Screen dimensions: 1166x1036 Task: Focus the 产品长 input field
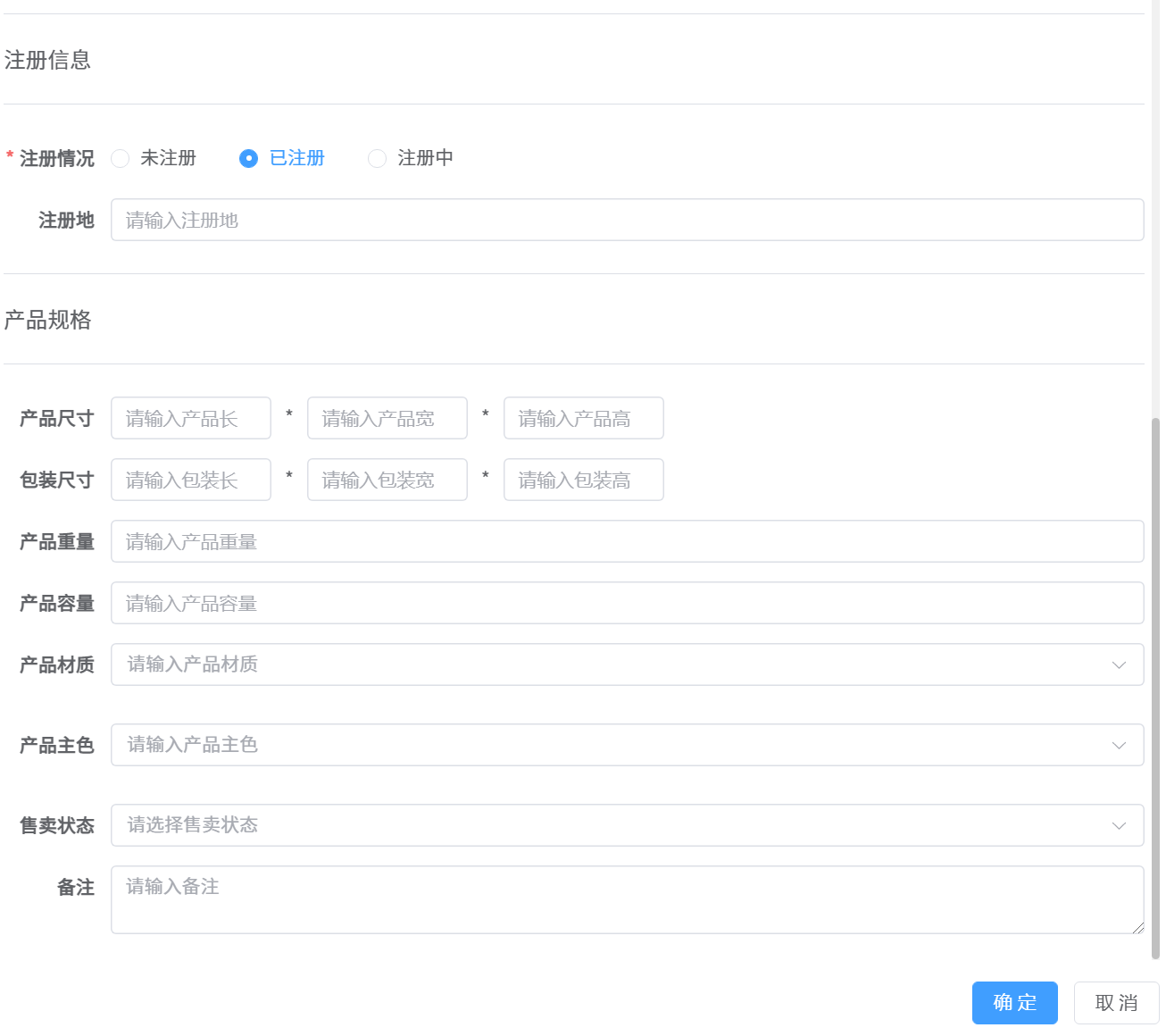click(190, 418)
